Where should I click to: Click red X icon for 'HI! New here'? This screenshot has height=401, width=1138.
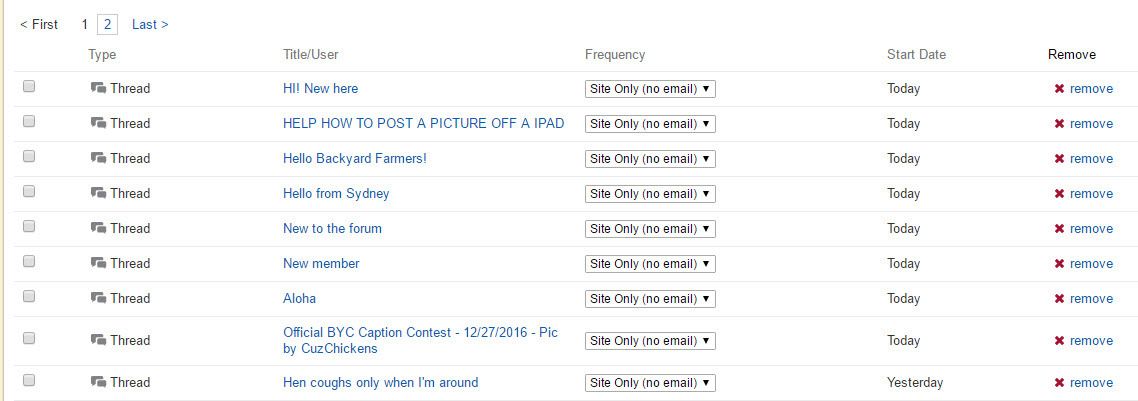[1059, 89]
